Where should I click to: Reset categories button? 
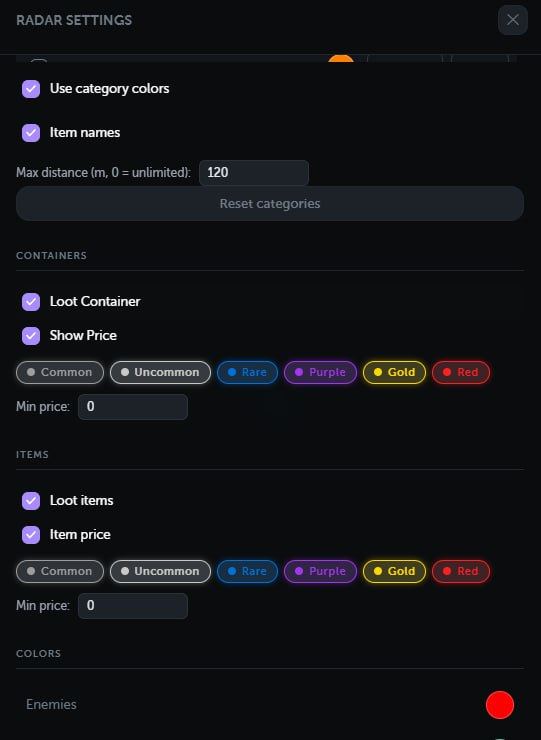(x=270, y=203)
